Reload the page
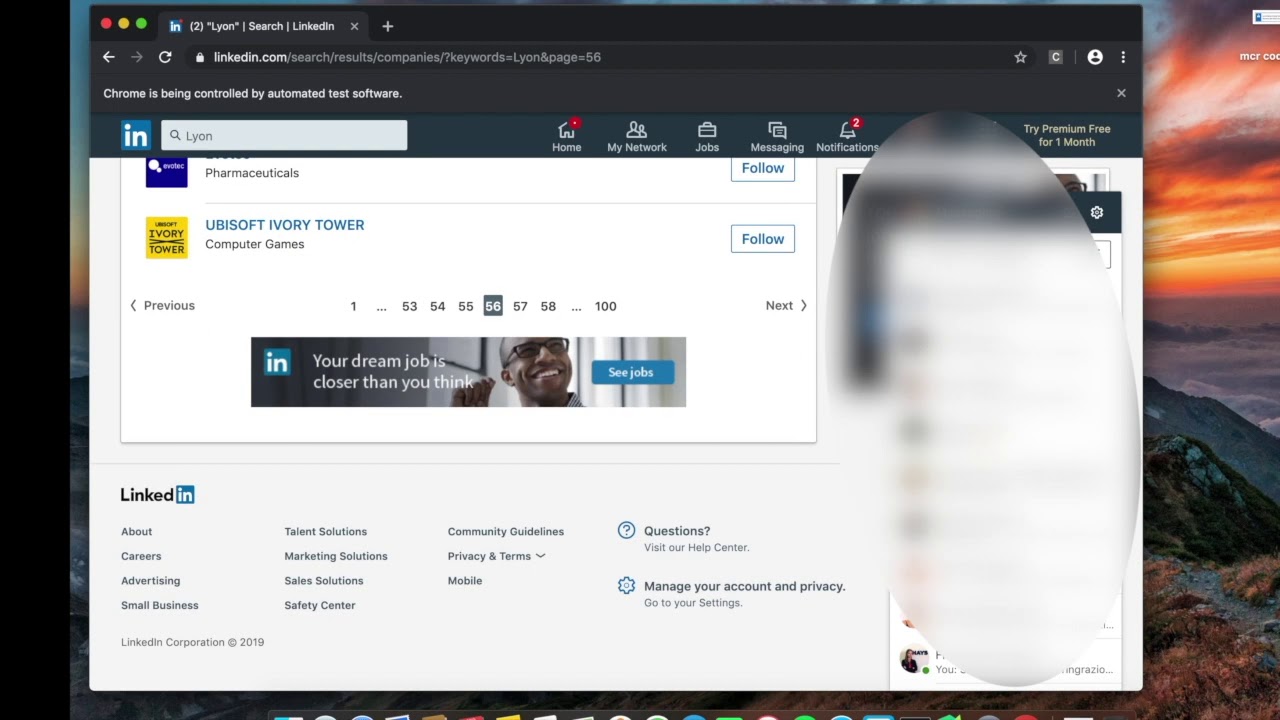This screenshot has width=1280, height=720. (x=165, y=57)
